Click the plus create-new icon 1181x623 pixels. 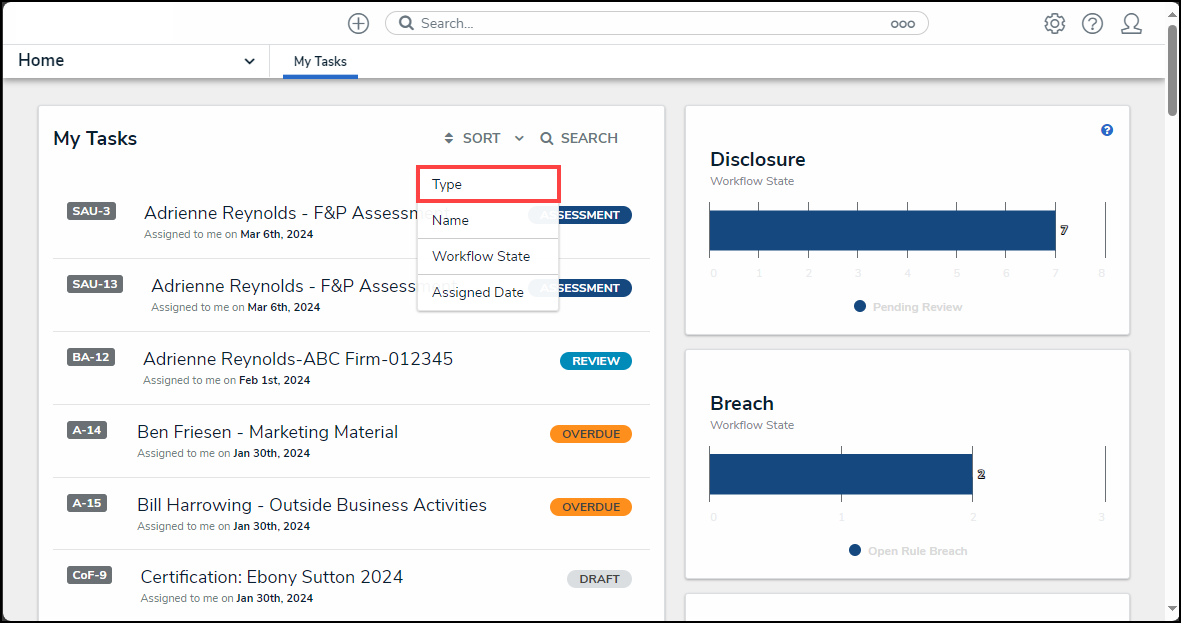pos(358,23)
